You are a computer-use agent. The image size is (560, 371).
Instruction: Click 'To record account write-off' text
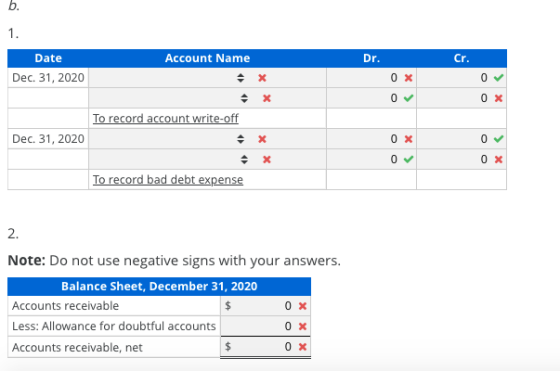[x=166, y=119]
